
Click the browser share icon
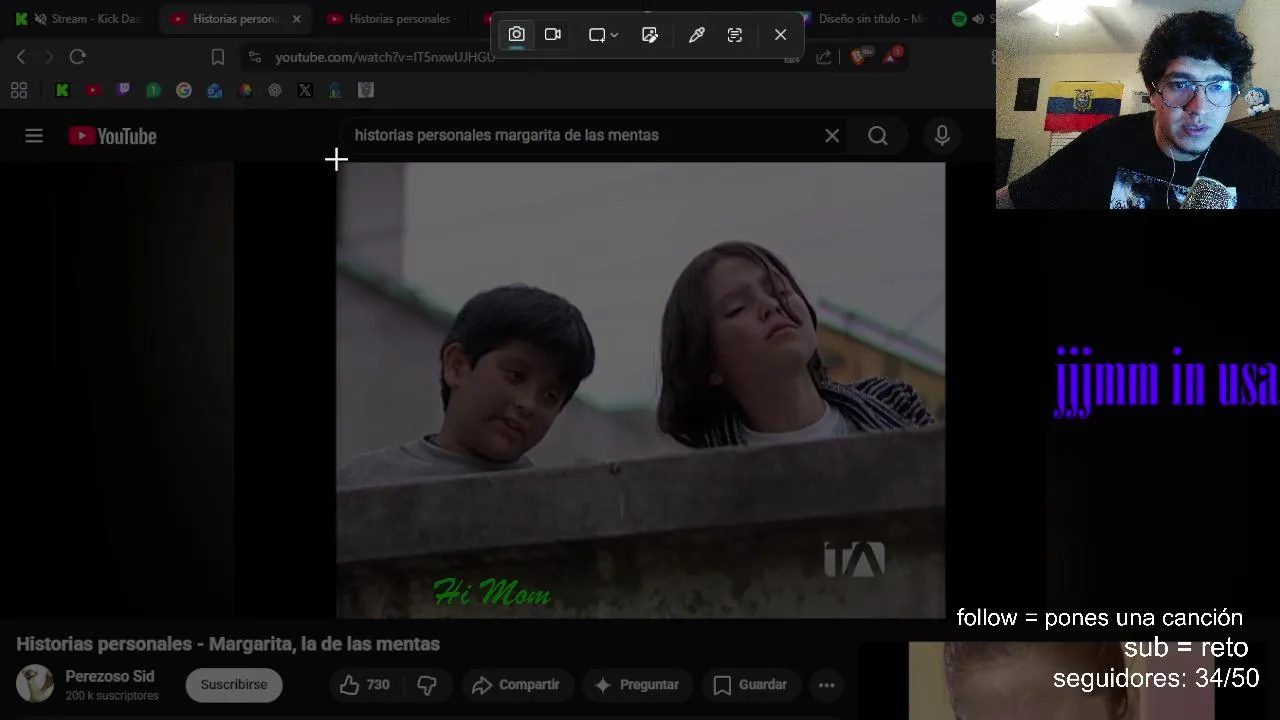point(824,57)
